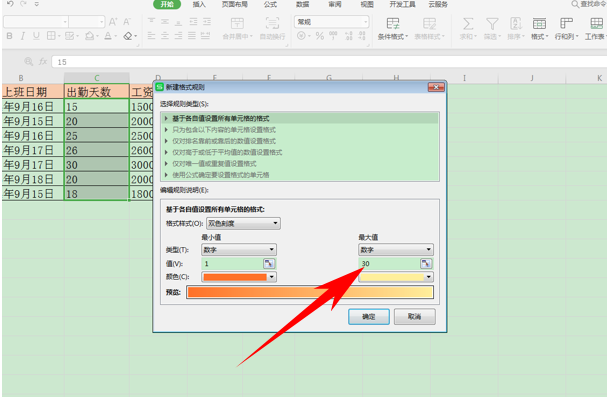The image size is (607, 397).
Task: Undo the last action in the quick toolbar
Action: (x=10, y=4)
